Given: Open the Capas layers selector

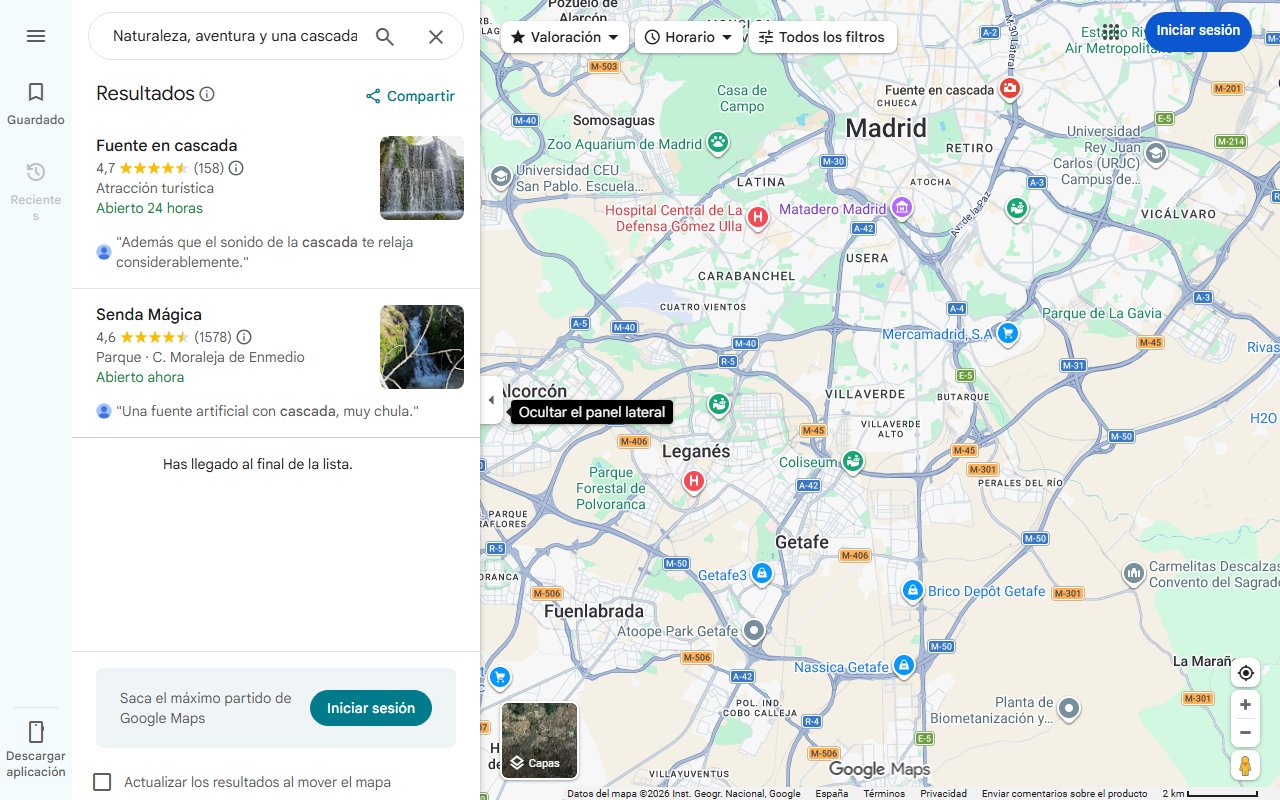Looking at the screenshot, I should click(539, 740).
